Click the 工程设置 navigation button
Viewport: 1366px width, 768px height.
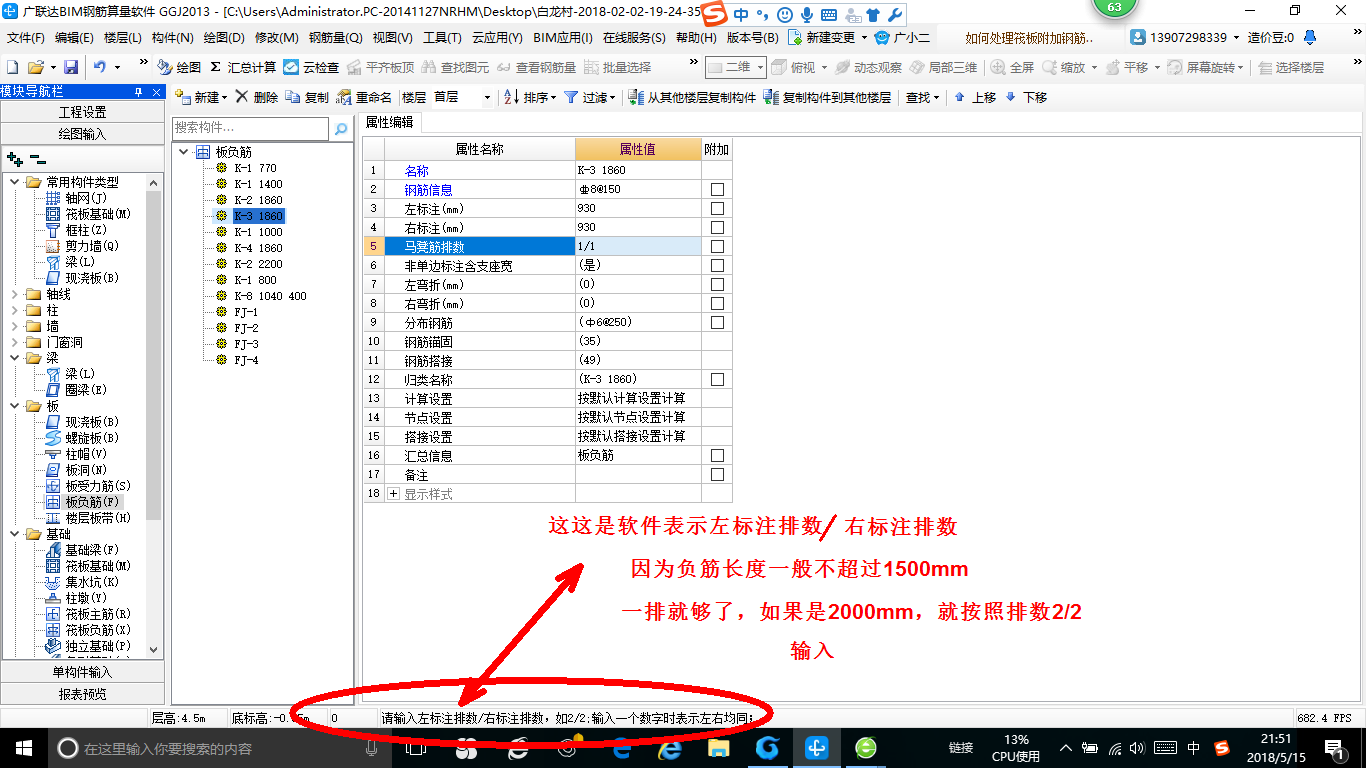(x=82, y=112)
